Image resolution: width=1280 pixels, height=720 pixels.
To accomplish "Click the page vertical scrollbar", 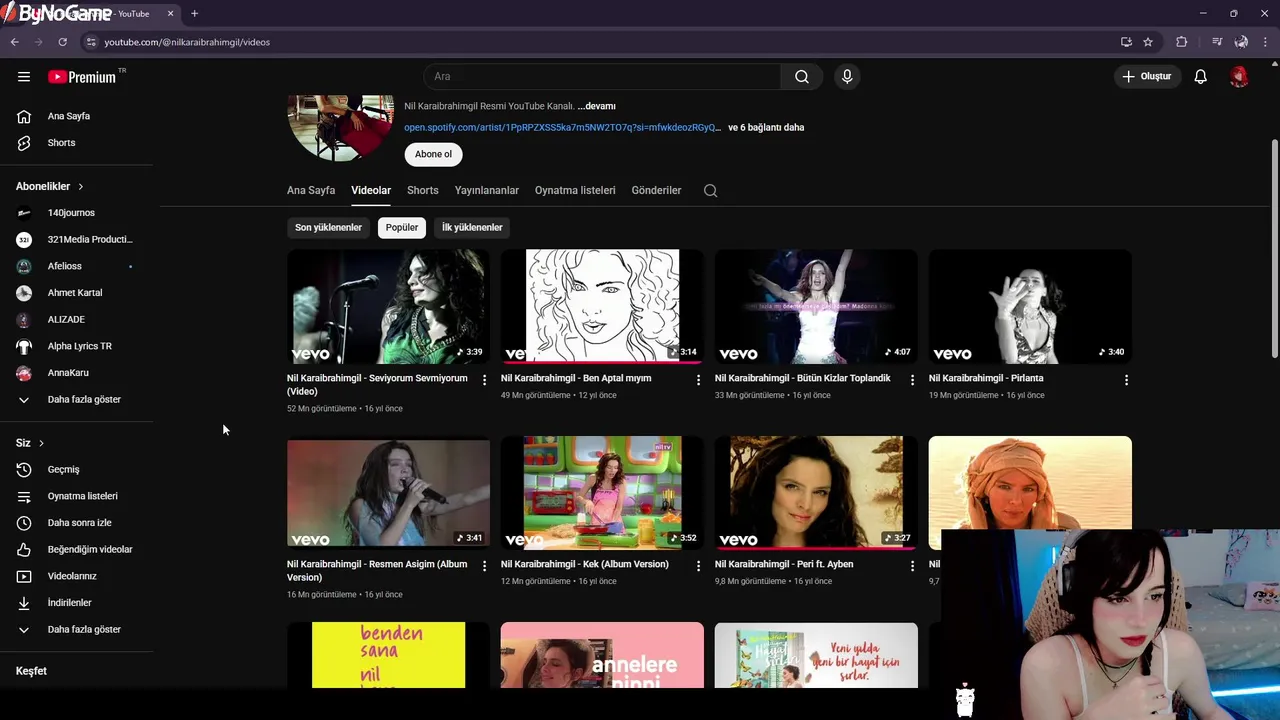I will click(1274, 248).
